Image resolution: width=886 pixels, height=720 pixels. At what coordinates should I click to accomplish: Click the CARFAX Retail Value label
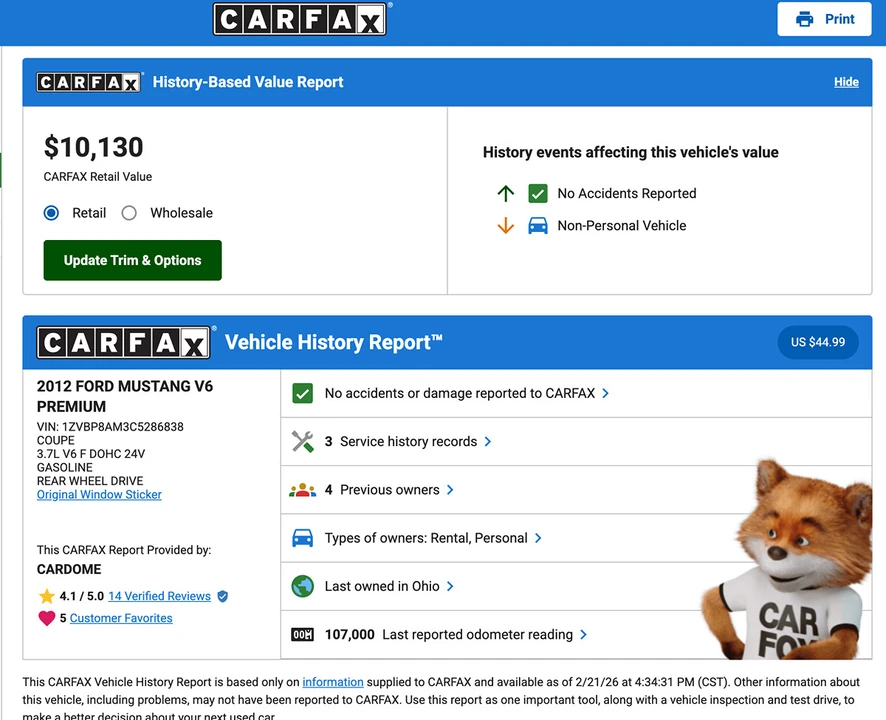[x=98, y=177]
